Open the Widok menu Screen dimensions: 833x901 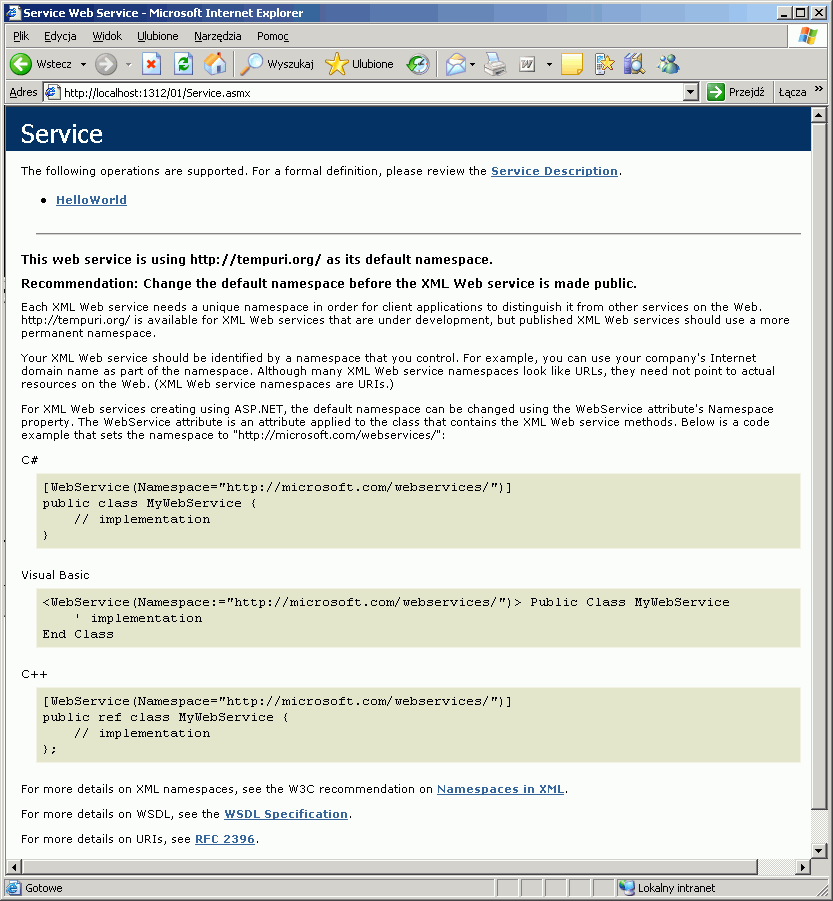pyautogui.click(x=107, y=36)
